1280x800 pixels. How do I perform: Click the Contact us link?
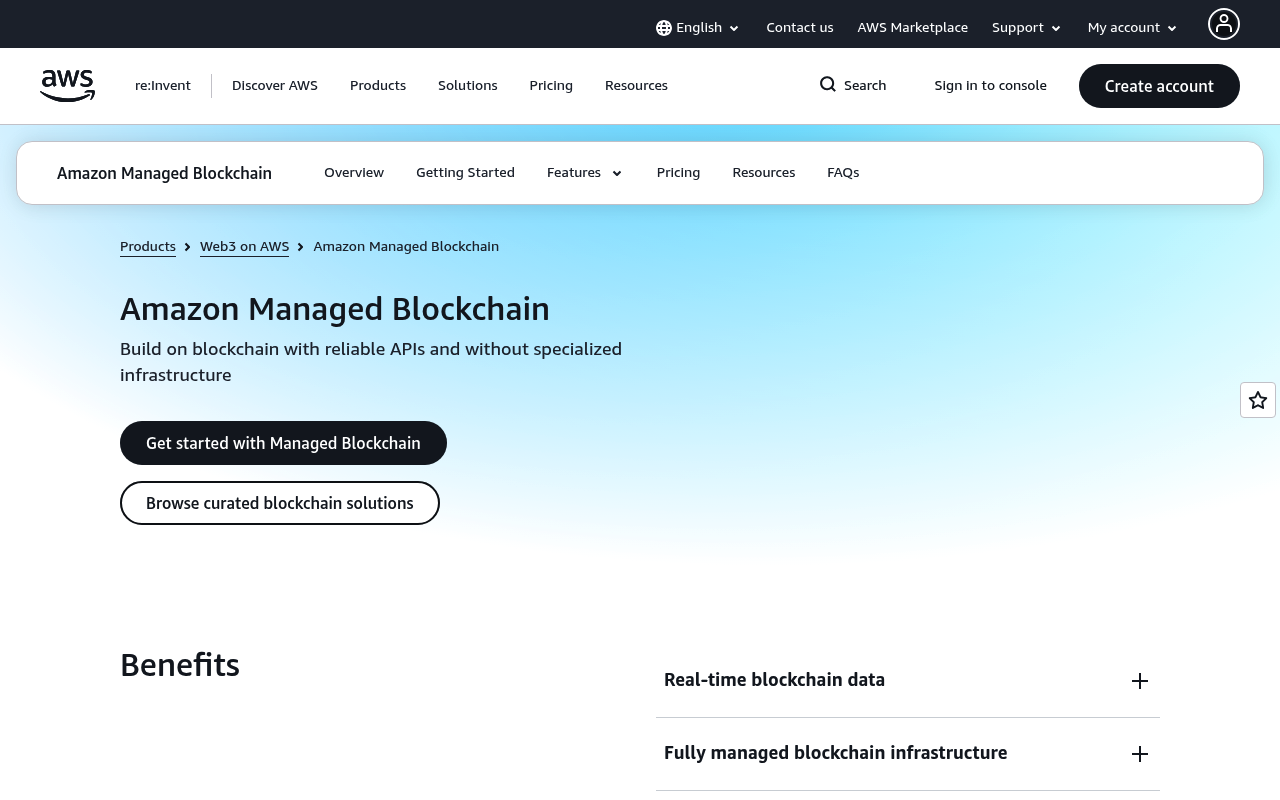pos(800,28)
